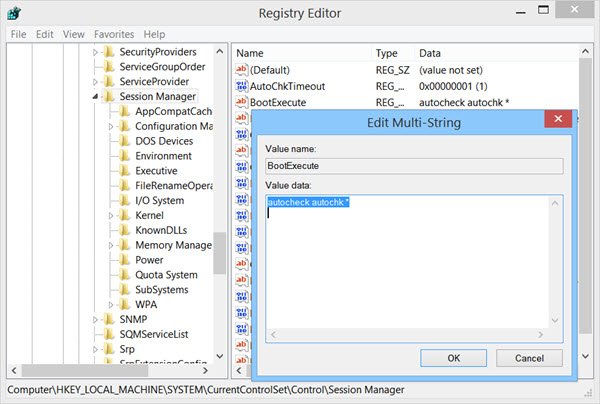Viewport: 600px width, 404px height.
Task: Maximize the Registry Editor window
Action: point(543,10)
